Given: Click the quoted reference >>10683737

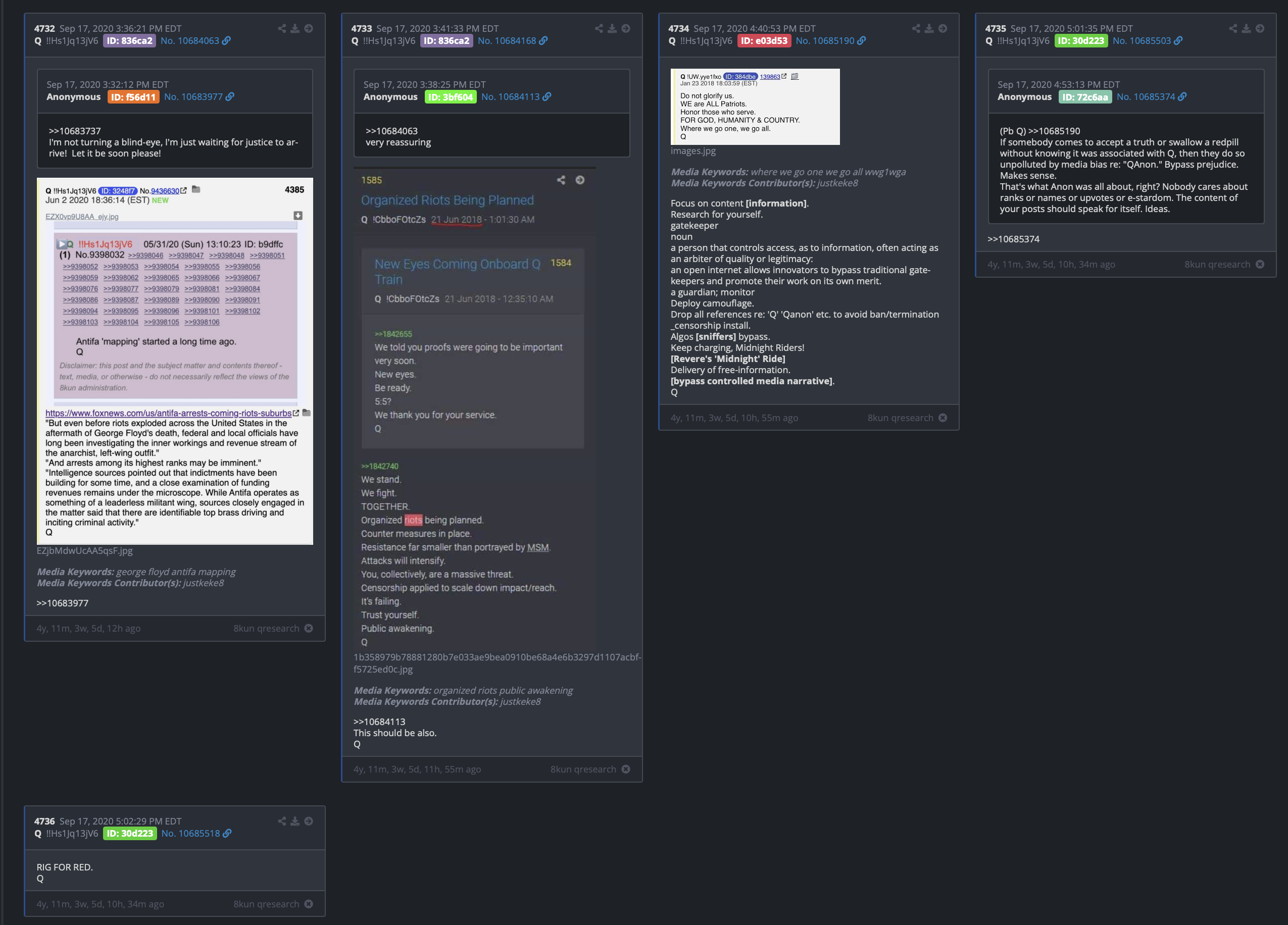Looking at the screenshot, I should point(74,131).
